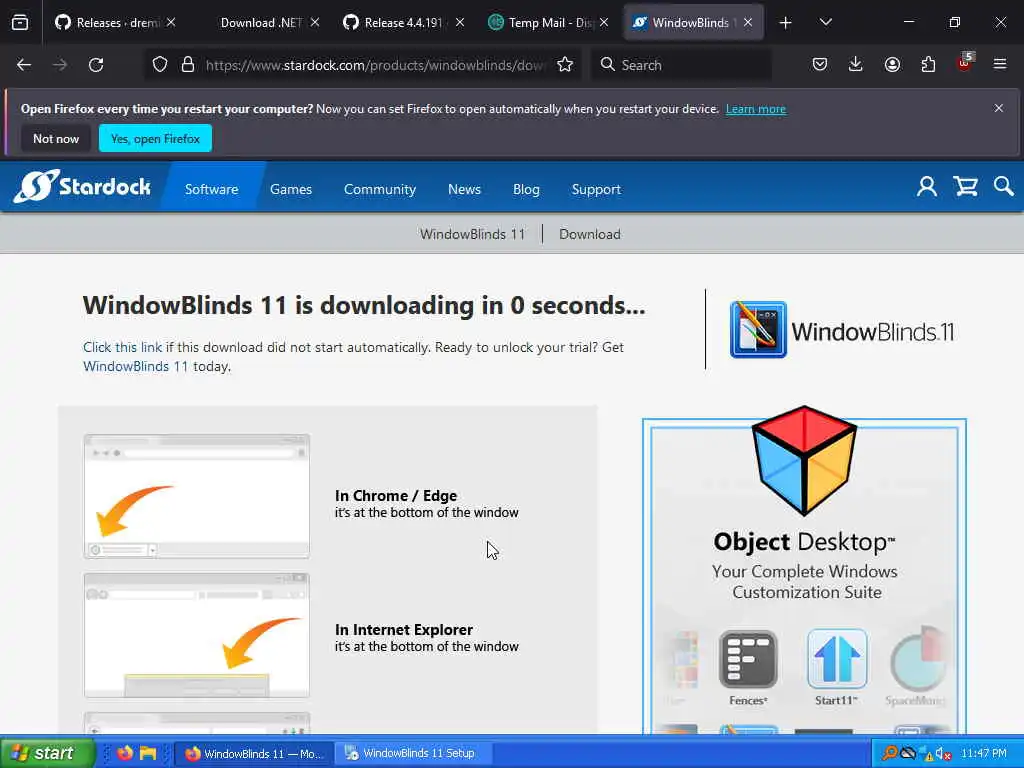Image resolution: width=1024 pixels, height=768 pixels.
Task: Click the Stardock logo
Action: coord(82,187)
